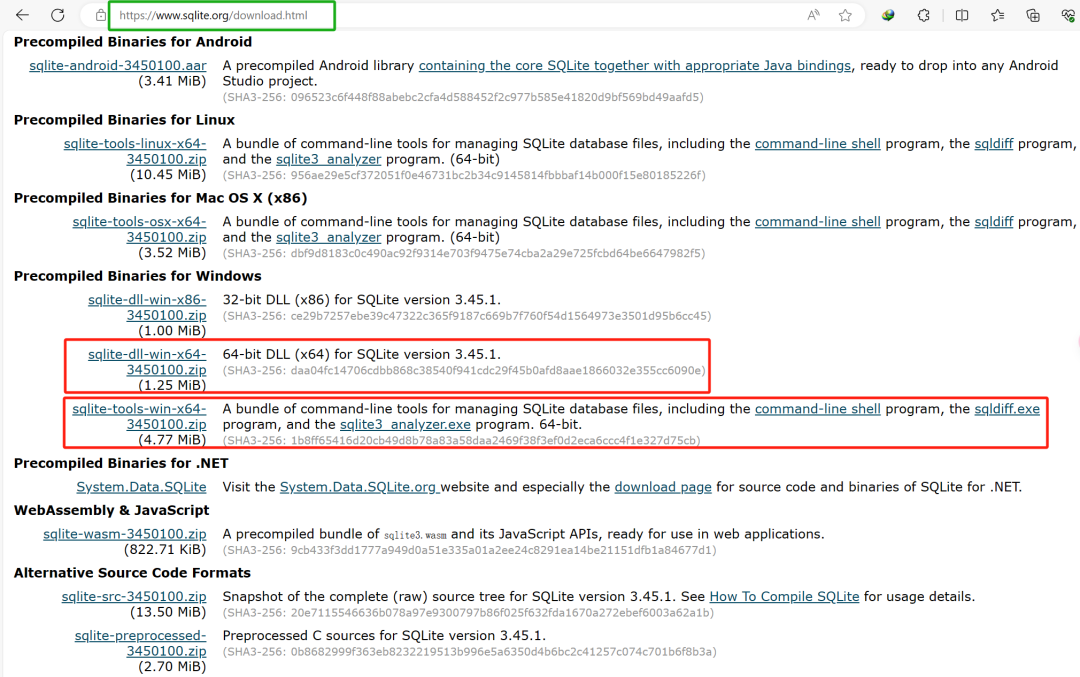Screen dimensions: 1080x677
Task: Click the Precompiled Binaries for Mac OS X heading
Action: (160, 198)
